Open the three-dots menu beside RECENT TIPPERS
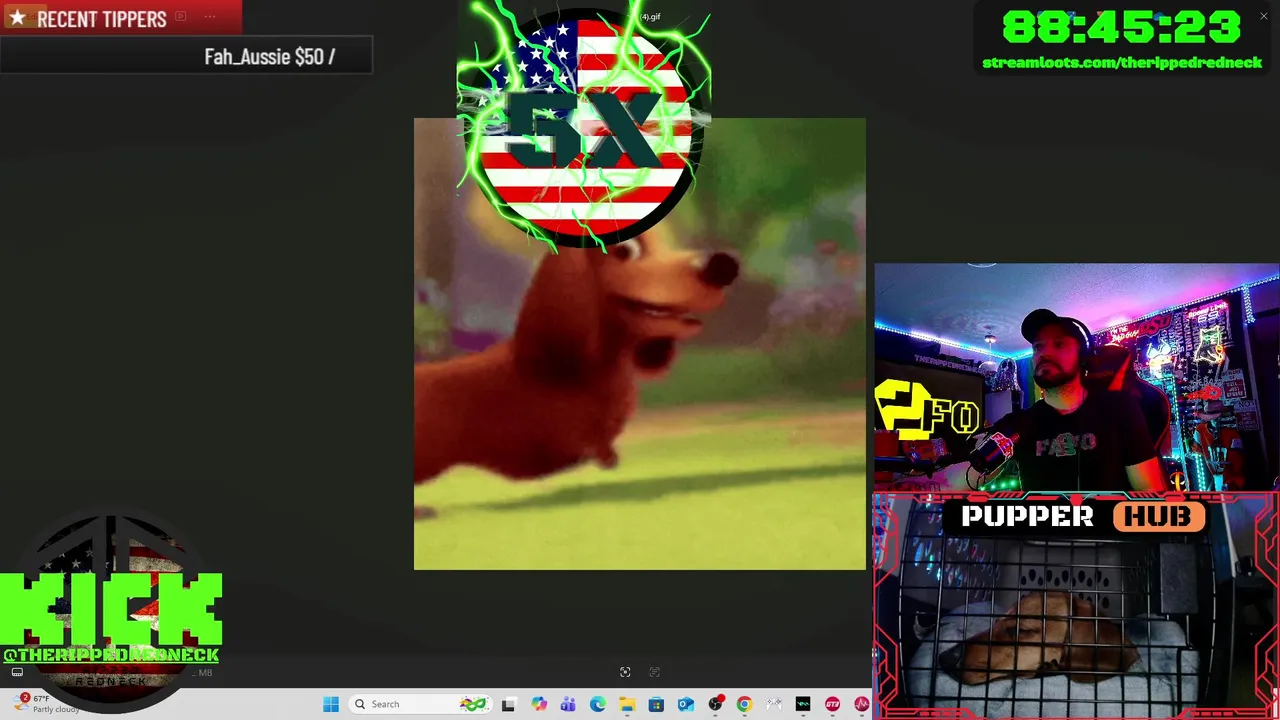1280x720 pixels. [x=210, y=16]
